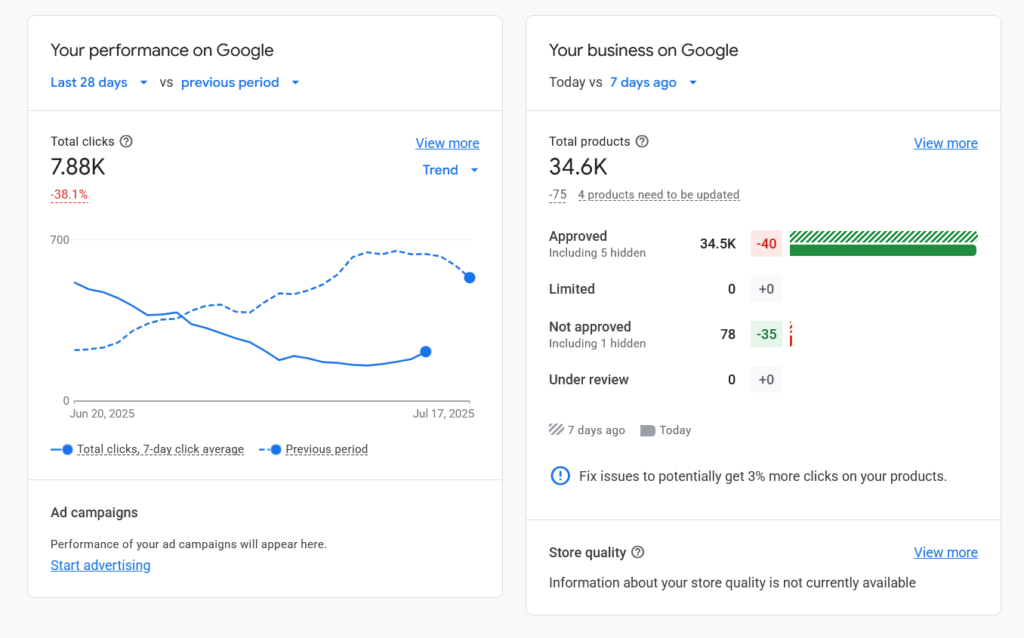Open the 7 days ago comparison dropdown
The height and width of the screenshot is (638, 1024).
[x=653, y=83]
